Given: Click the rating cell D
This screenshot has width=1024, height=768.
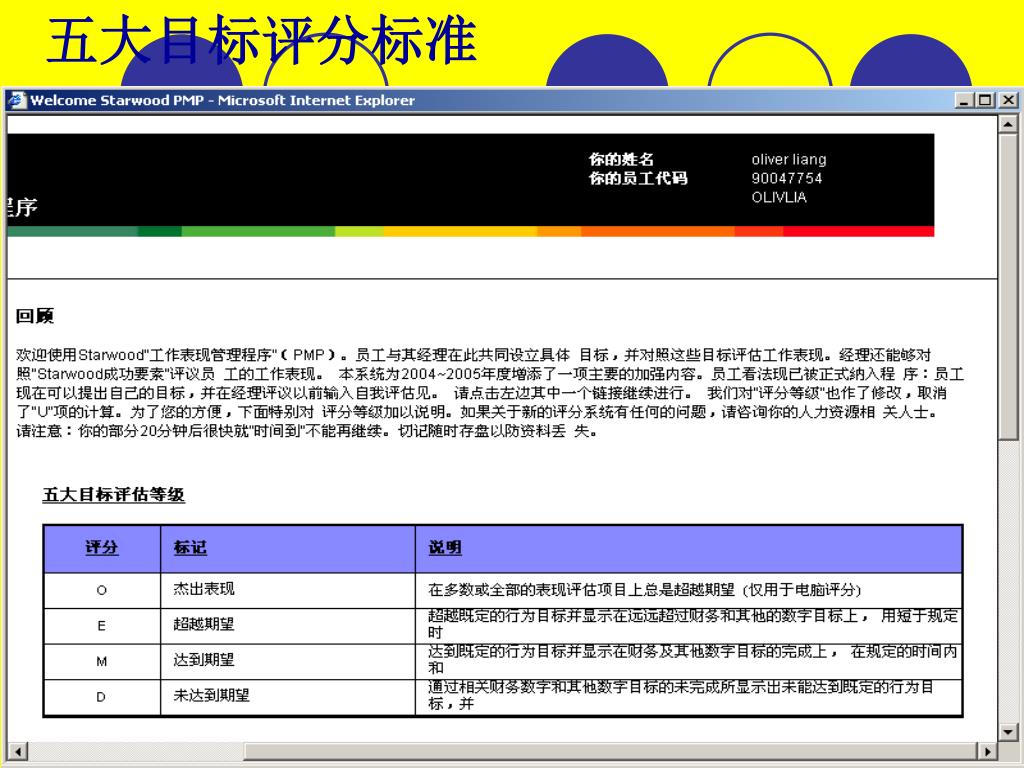Looking at the screenshot, I should click(x=101, y=697).
